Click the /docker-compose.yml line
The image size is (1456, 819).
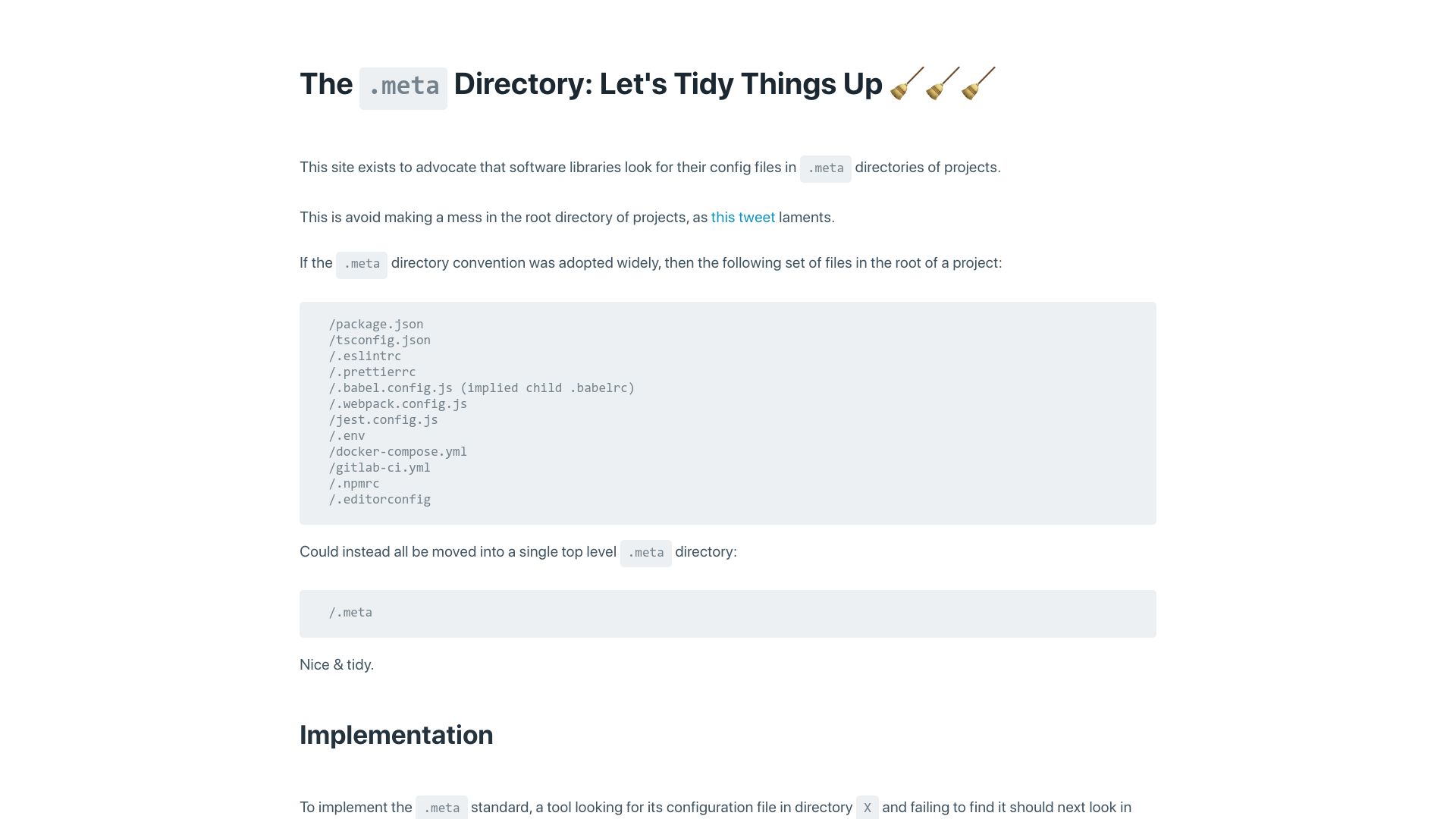pyautogui.click(x=398, y=452)
